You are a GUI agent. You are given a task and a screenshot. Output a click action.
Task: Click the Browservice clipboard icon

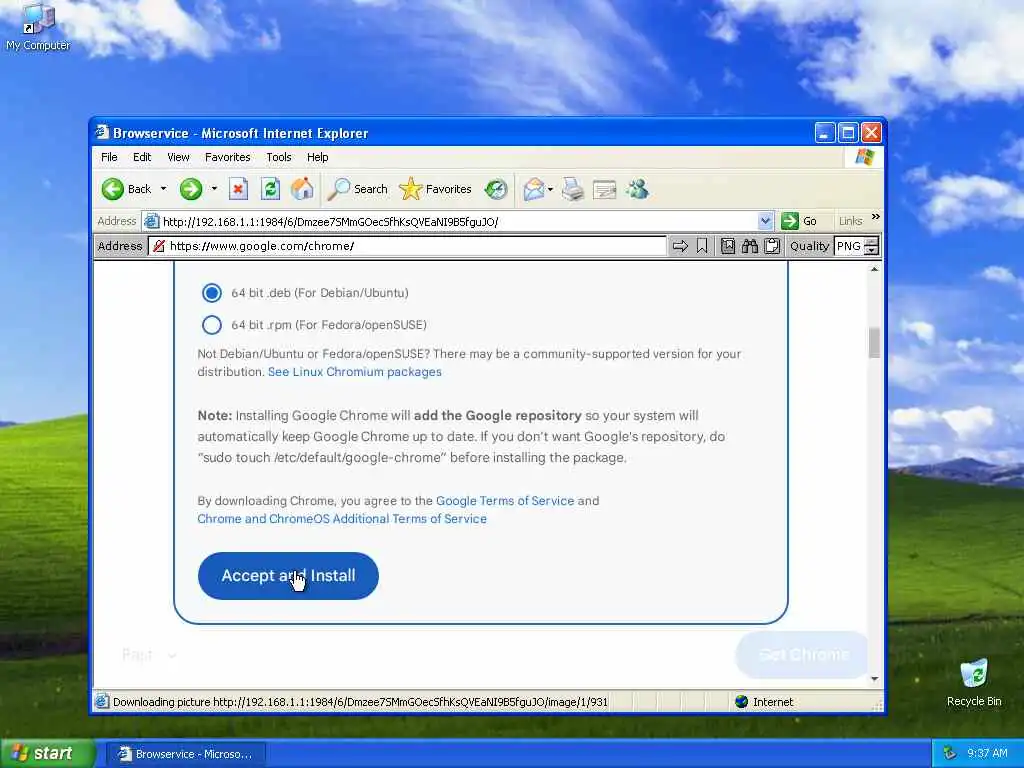click(772, 246)
